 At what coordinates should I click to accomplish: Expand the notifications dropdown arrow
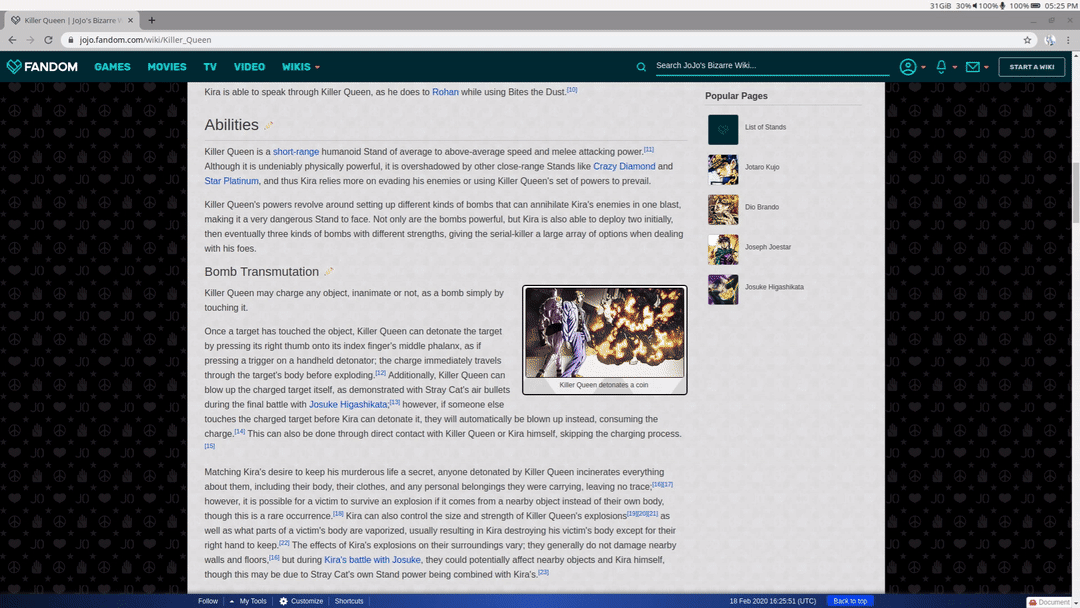(955, 67)
